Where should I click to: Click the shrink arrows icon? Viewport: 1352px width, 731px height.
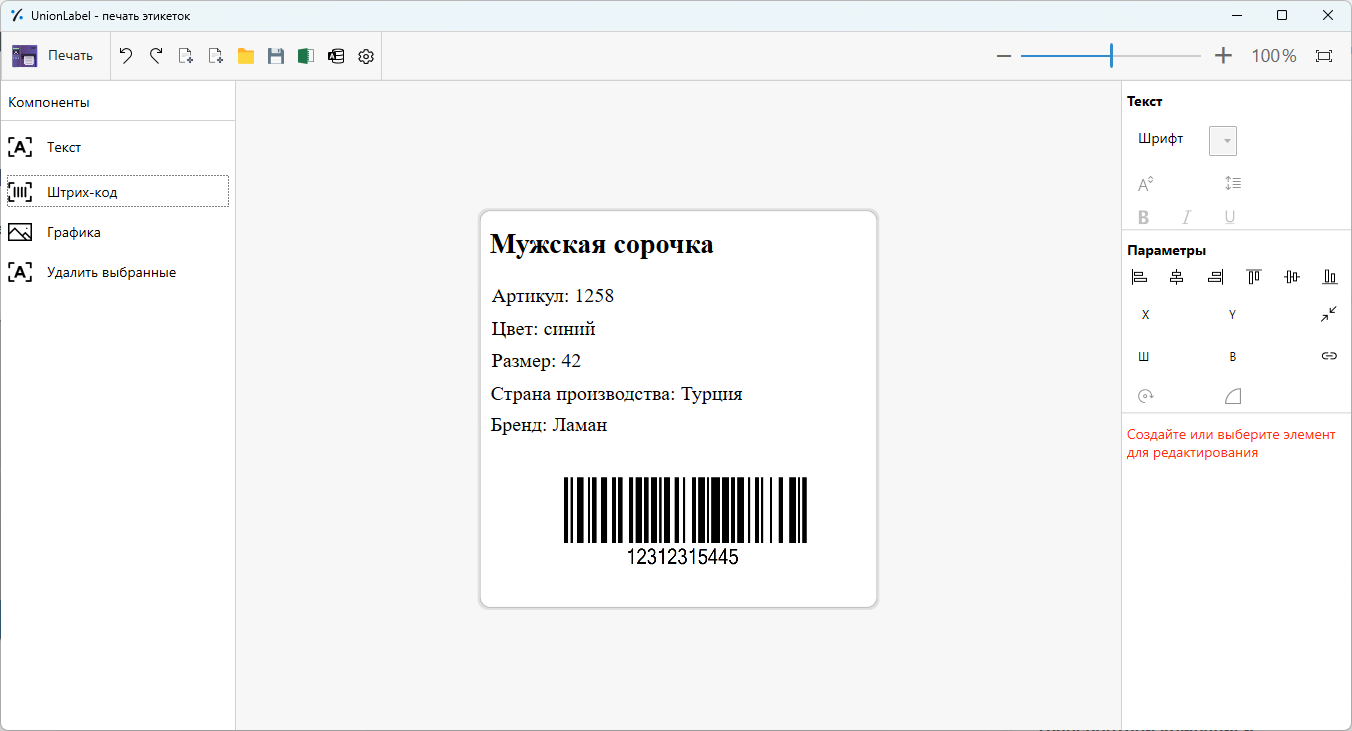(1328, 315)
